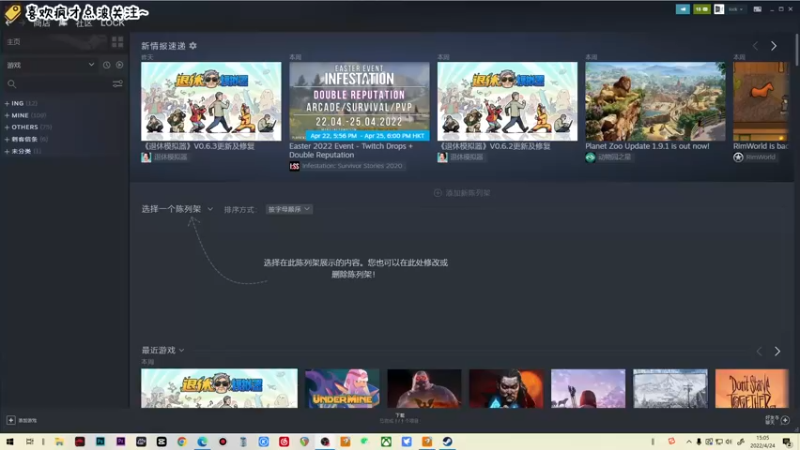
Task: Open the 社区 community tab
Action: click(x=84, y=23)
